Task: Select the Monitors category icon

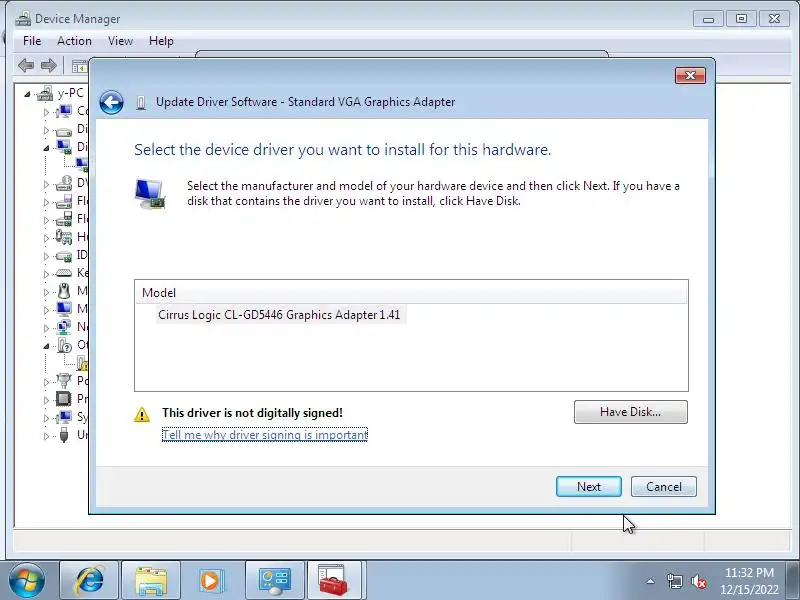Action: tap(64, 309)
